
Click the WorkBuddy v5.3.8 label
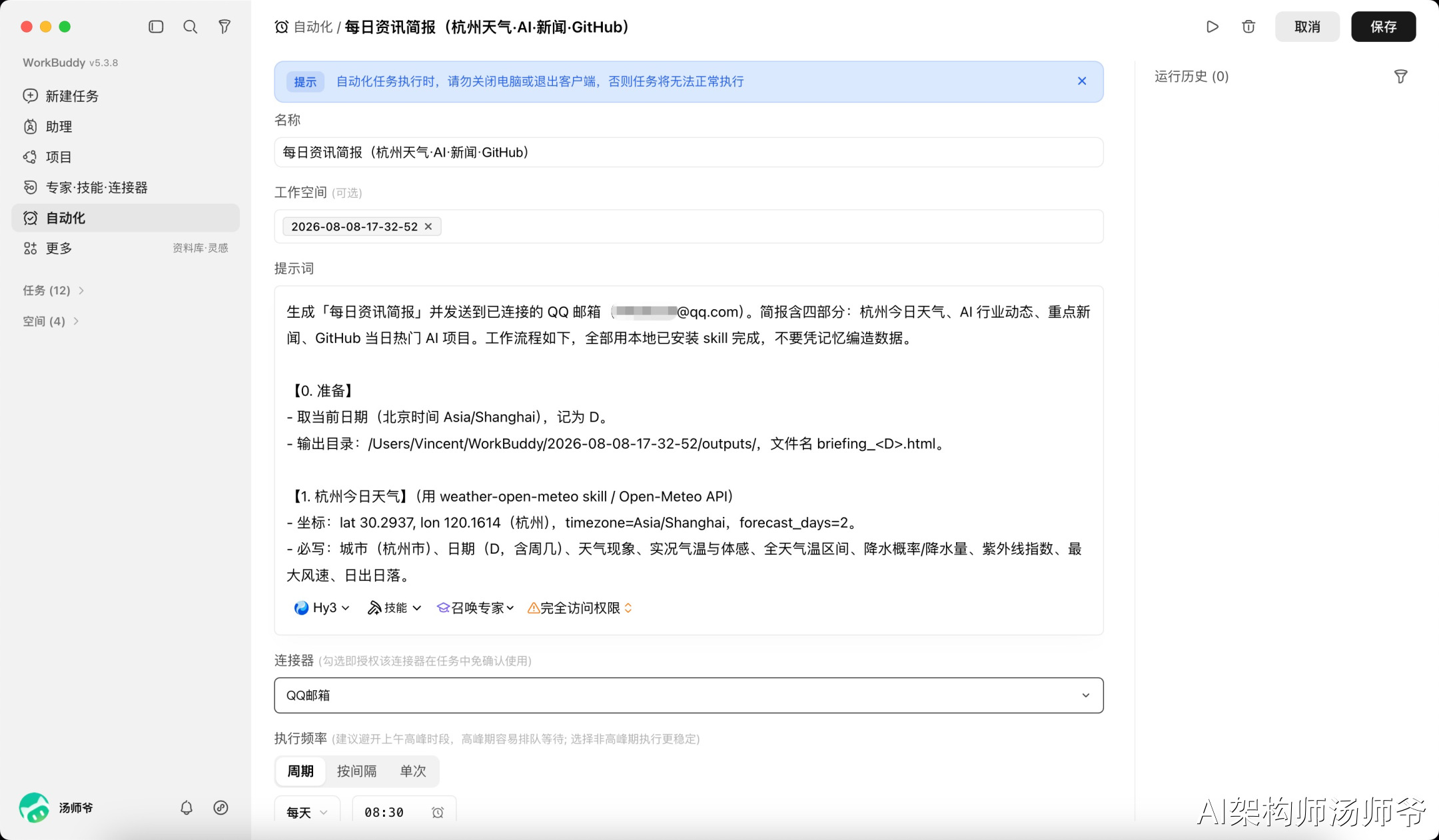[x=70, y=62]
